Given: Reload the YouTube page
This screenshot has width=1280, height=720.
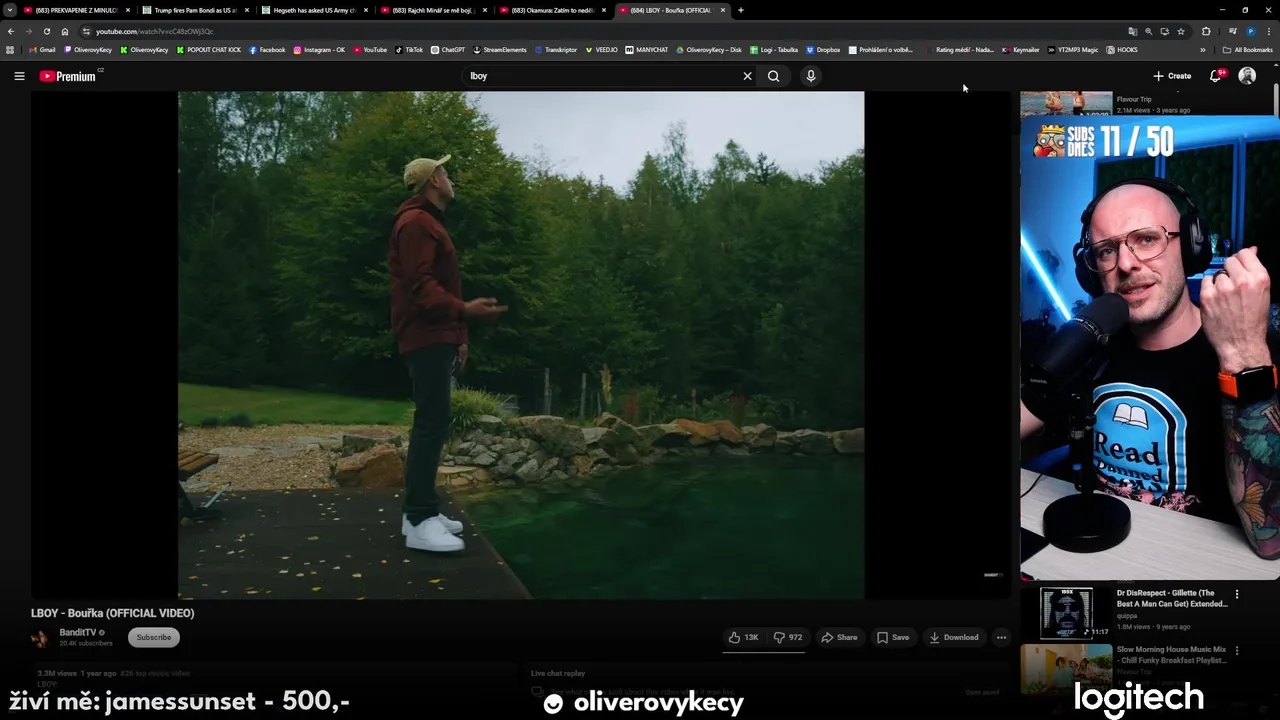Looking at the screenshot, I should coord(46,31).
